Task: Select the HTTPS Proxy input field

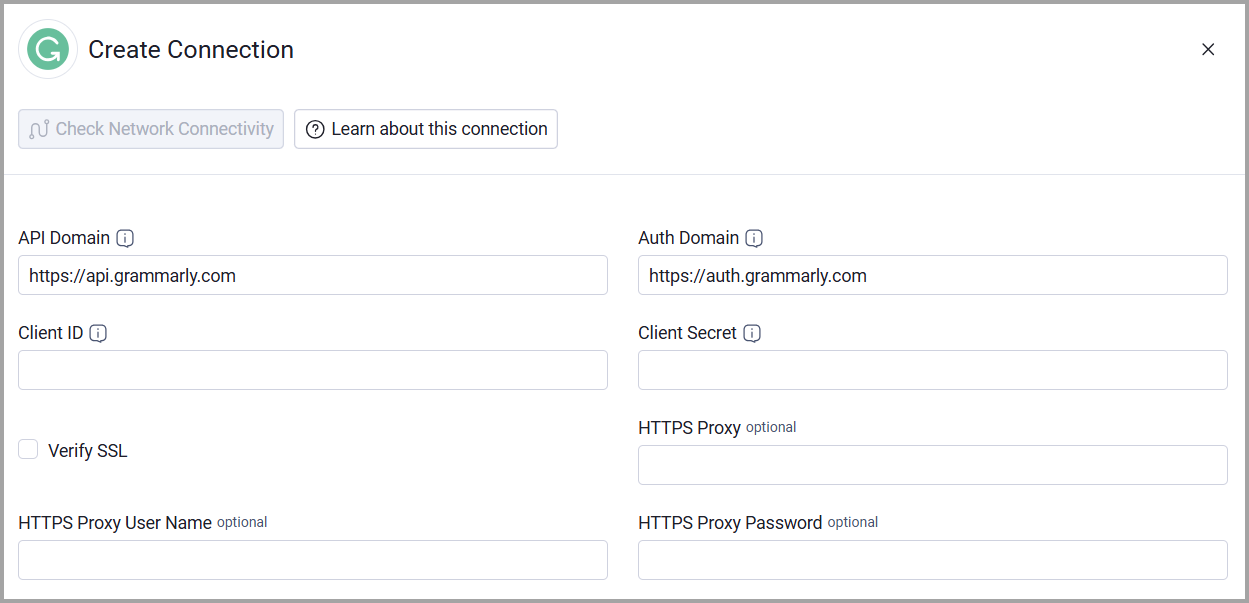Action: pos(933,465)
